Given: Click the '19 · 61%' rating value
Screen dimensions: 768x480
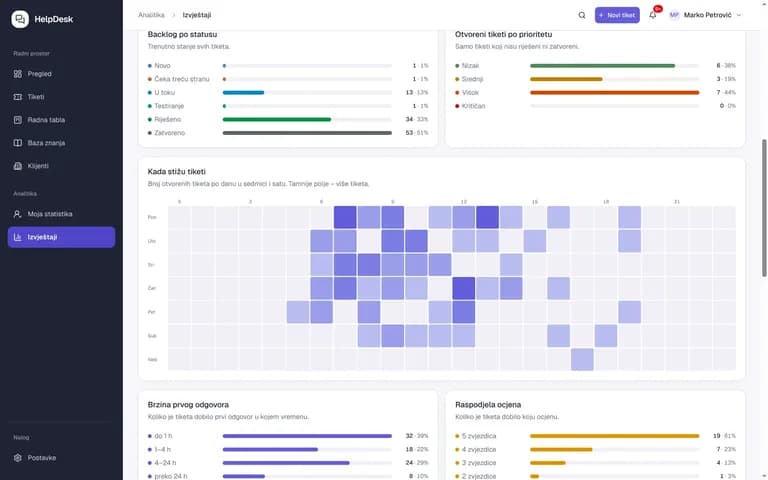Looking at the screenshot, I should click(x=724, y=436).
